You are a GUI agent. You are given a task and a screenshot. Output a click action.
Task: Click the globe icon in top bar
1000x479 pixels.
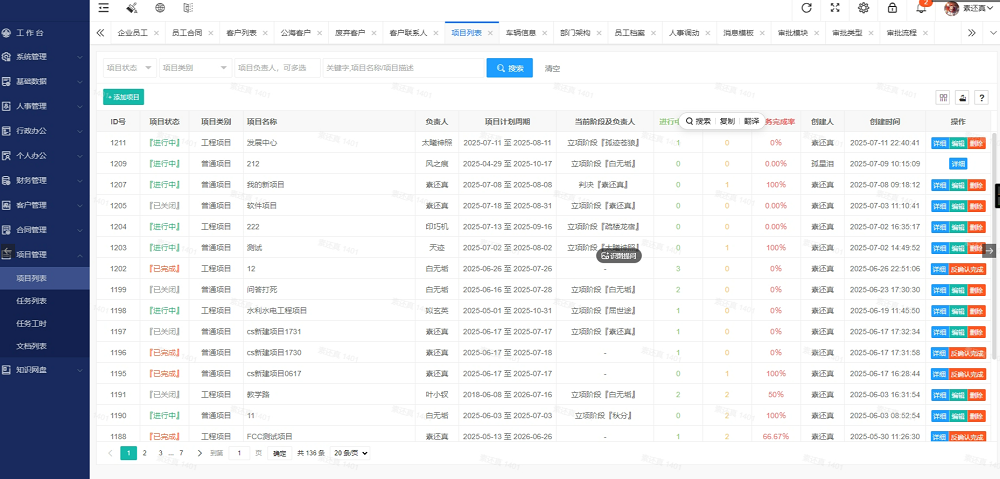[160, 8]
